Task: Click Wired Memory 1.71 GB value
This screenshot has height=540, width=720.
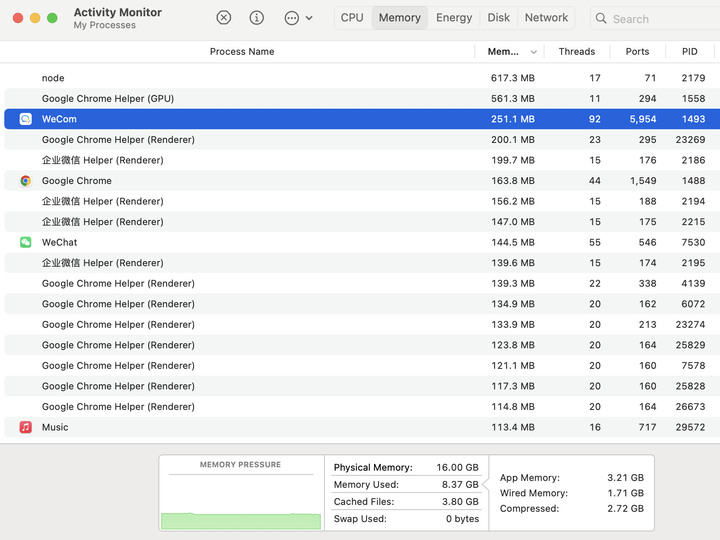Action: [625, 493]
